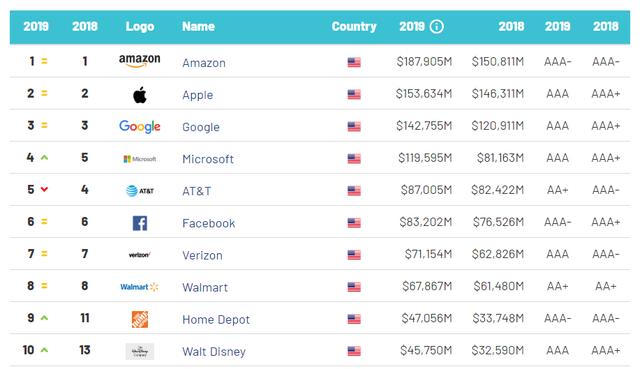640x369 pixels.
Task: Open the Walt Disney name link
Action: click(214, 351)
